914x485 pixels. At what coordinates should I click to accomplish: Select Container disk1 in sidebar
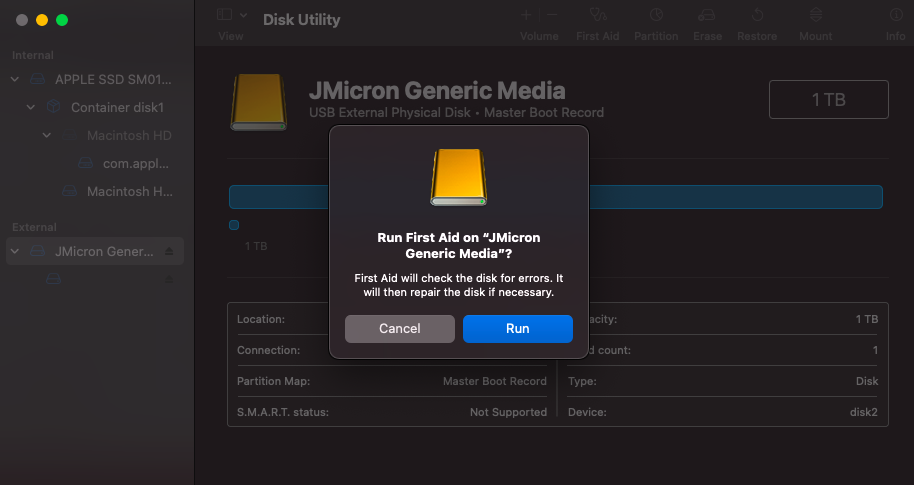(x=117, y=107)
